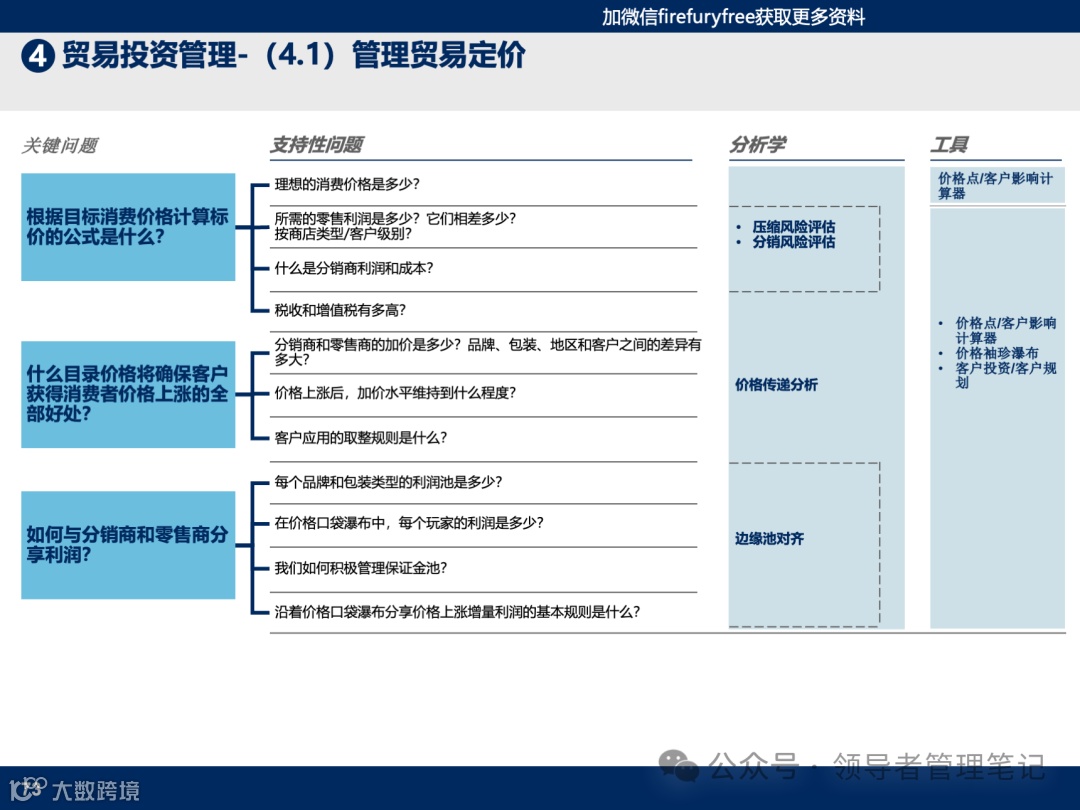Select the slide title 贸易投资管理-(4.1)管理贸易定价
Screen dimensions: 1080x810
[293, 55]
